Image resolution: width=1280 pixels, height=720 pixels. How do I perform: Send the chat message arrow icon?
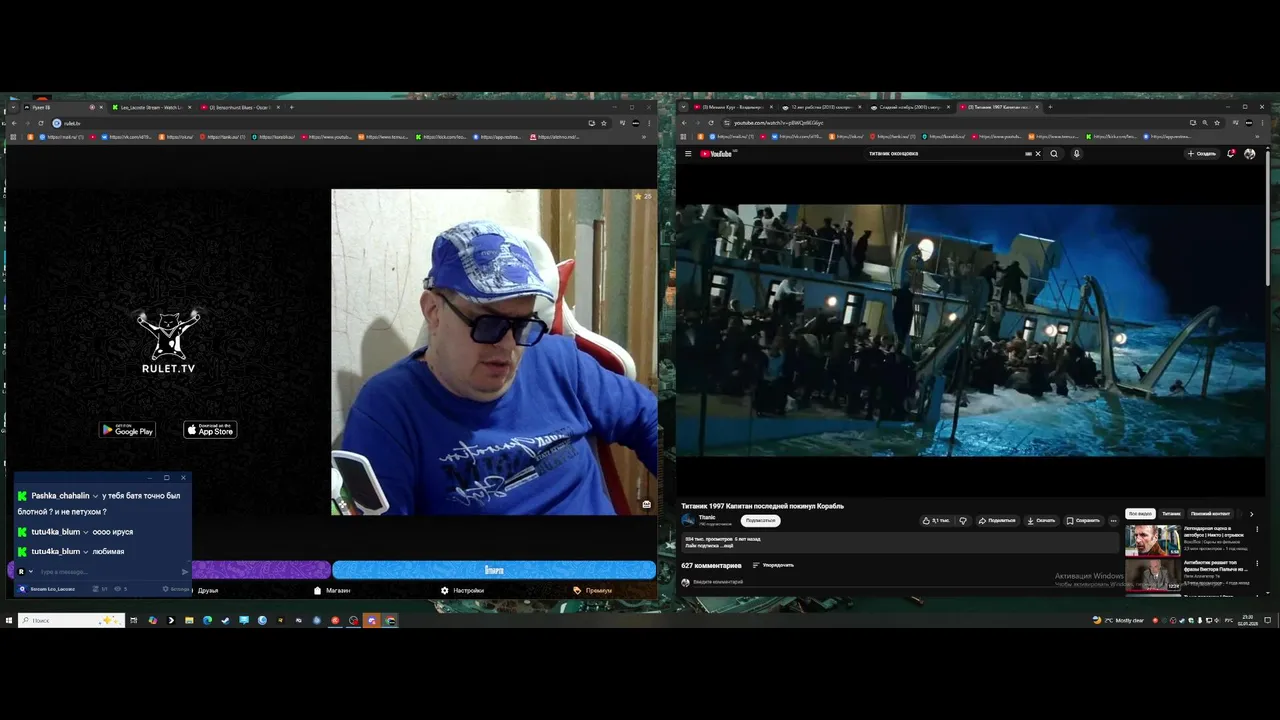(x=184, y=572)
